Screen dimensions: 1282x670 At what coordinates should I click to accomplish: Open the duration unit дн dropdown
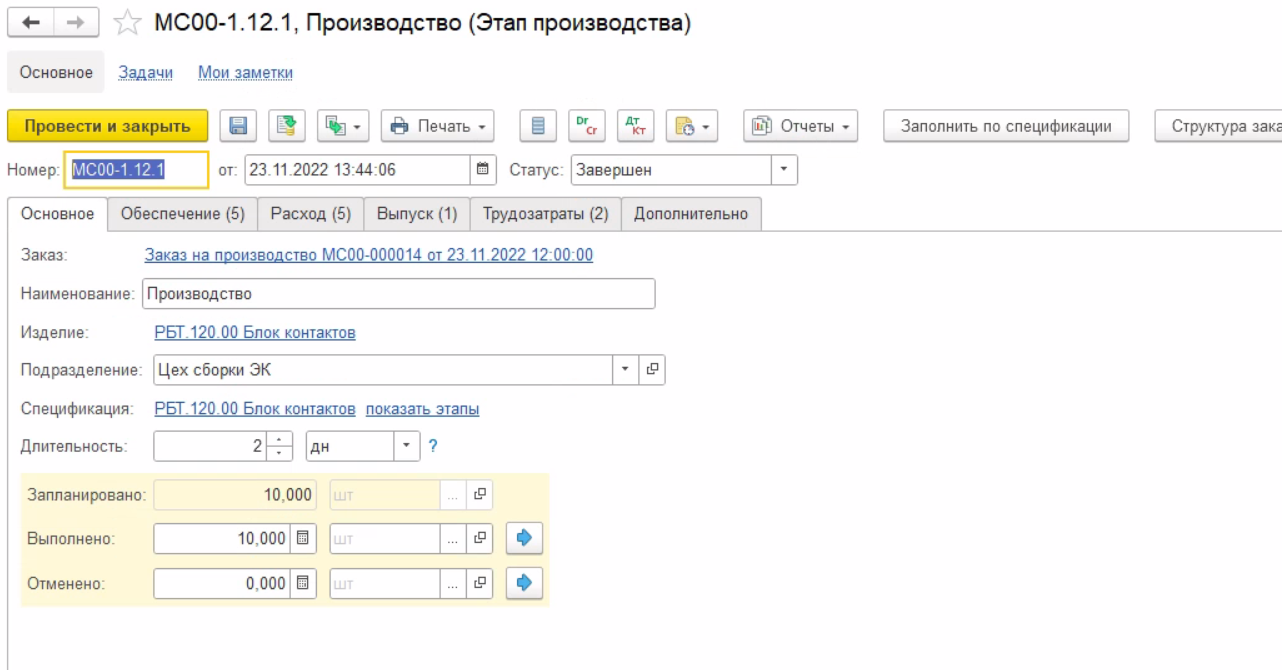(x=407, y=446)
